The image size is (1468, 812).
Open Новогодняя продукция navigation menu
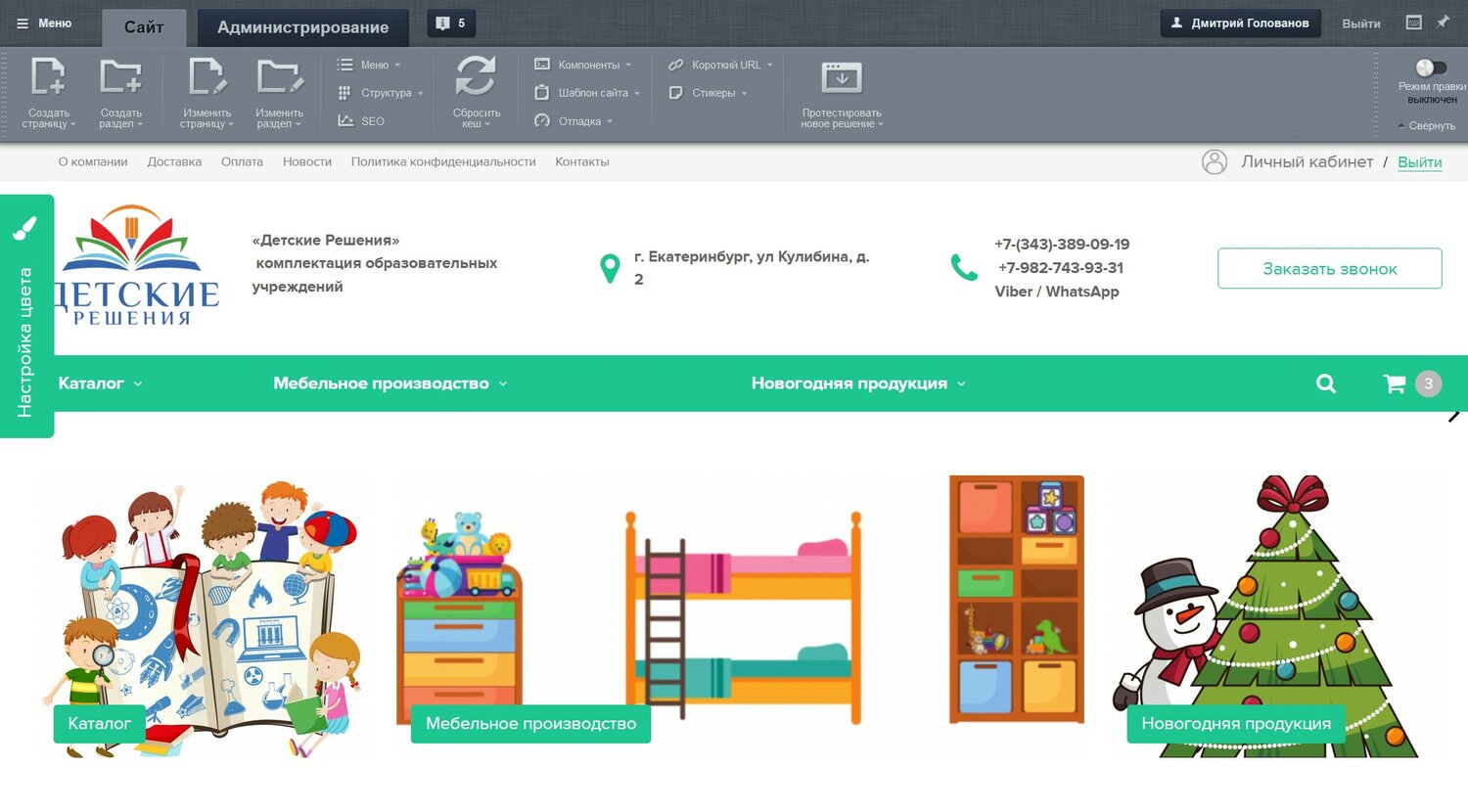(x=858, y=383)
